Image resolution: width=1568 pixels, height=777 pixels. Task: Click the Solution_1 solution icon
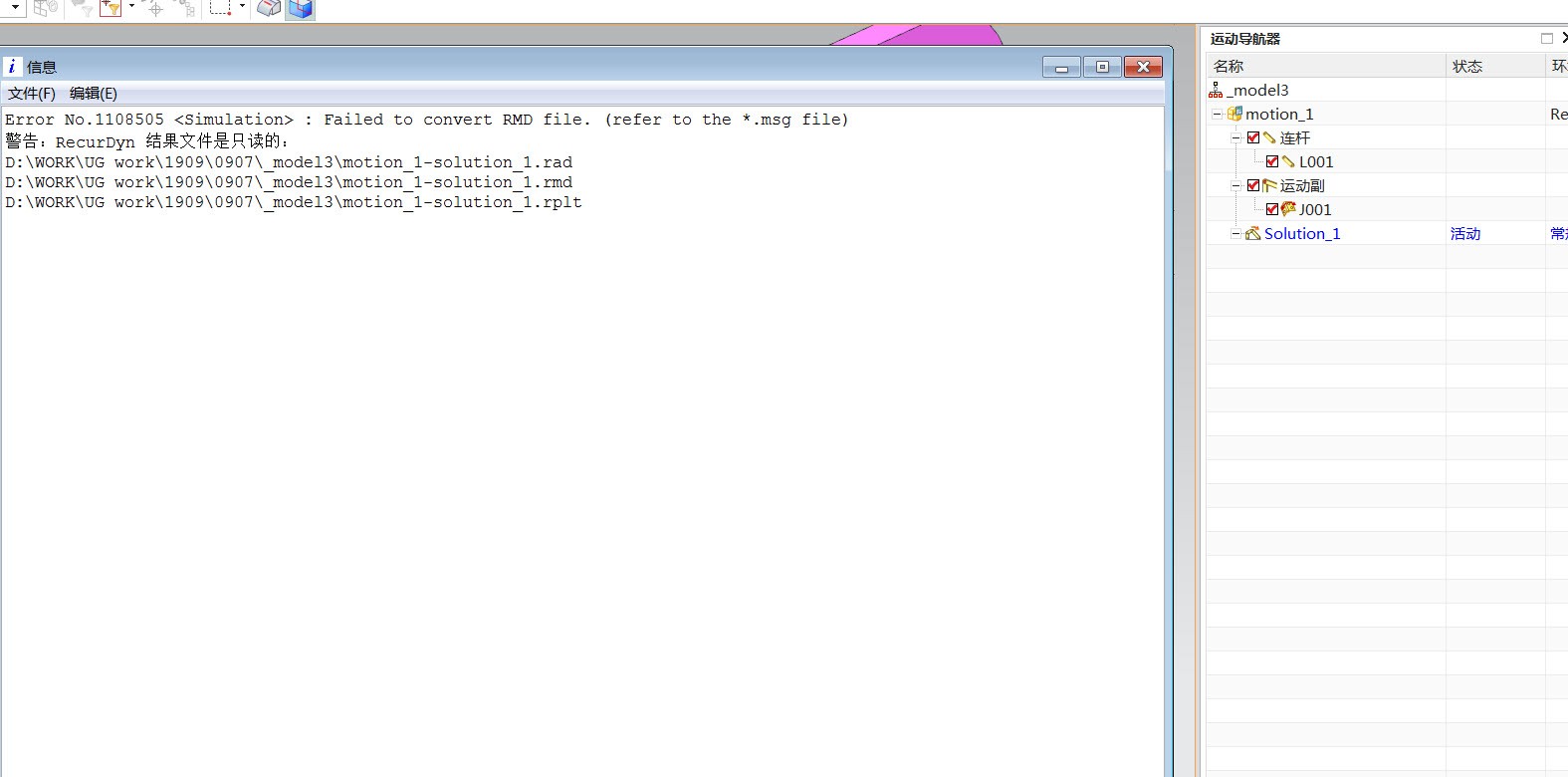click(x=1253, y=234)
